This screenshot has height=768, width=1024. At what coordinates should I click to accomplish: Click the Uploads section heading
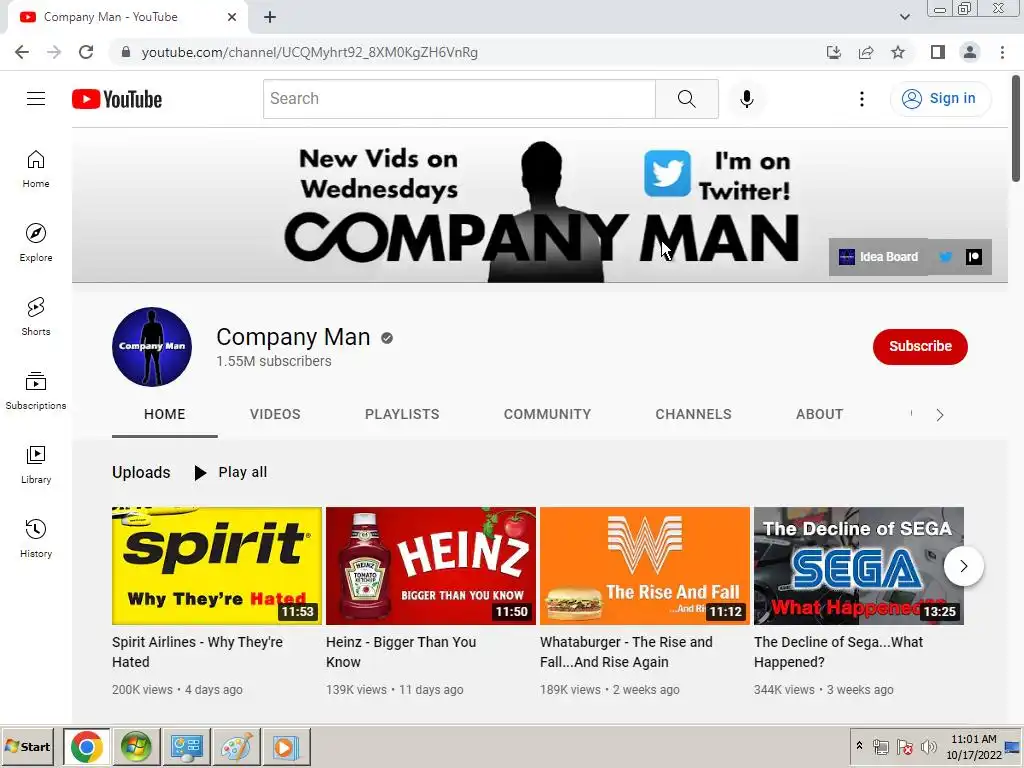click(141, 472)
